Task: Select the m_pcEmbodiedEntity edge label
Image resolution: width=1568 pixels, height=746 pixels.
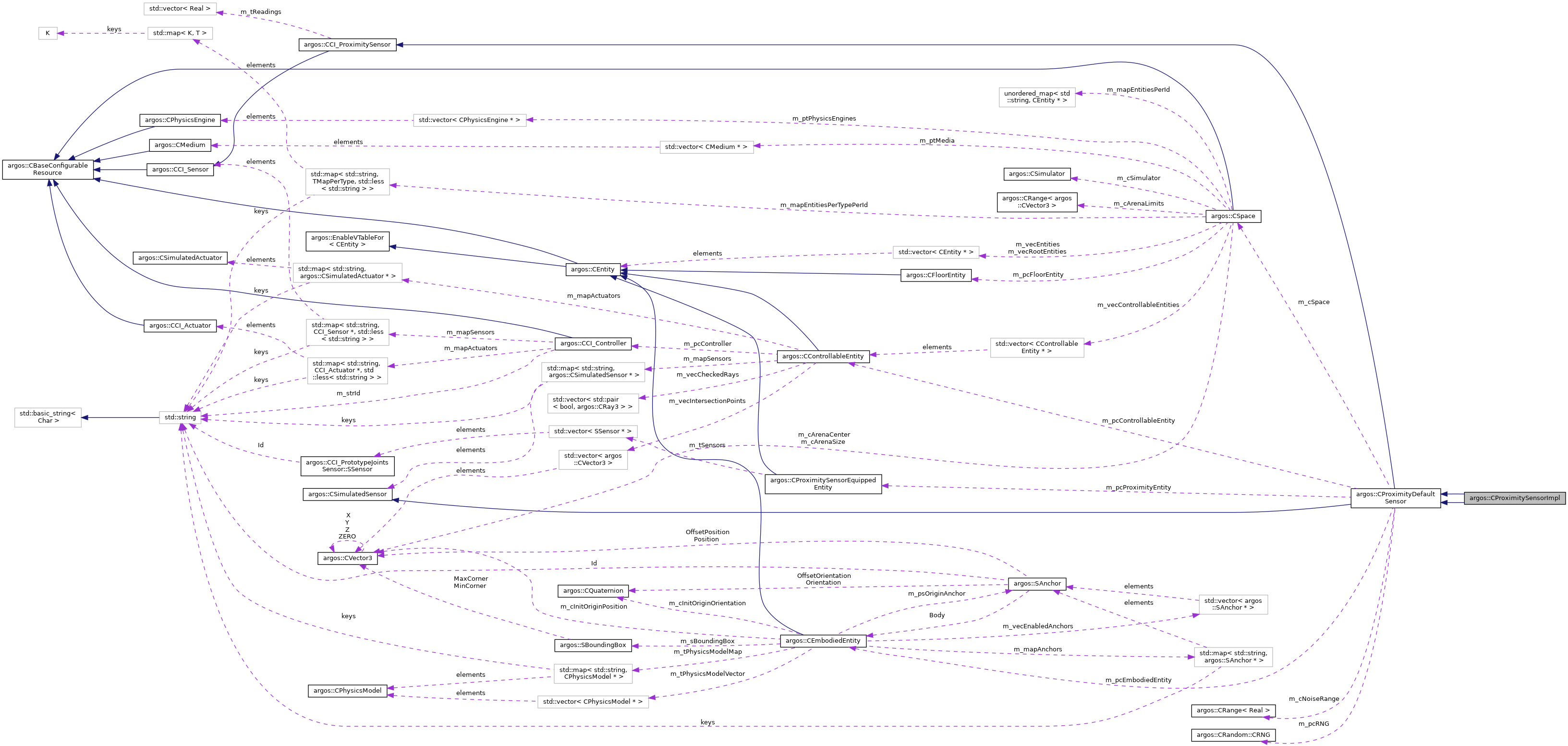Action: [1138, 680]
